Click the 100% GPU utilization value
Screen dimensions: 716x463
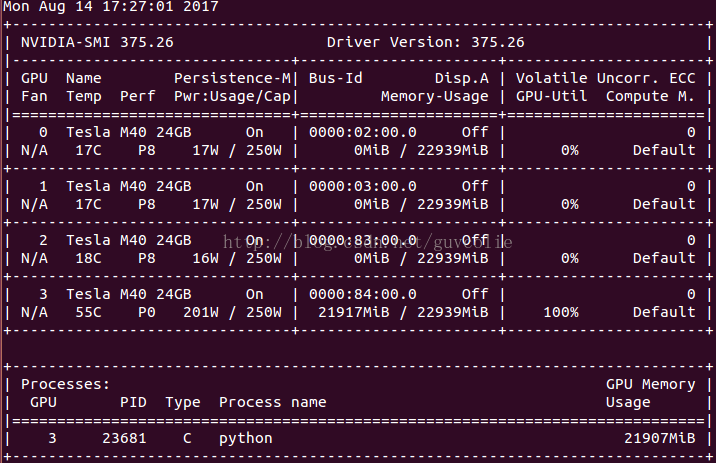pos(561,312)
